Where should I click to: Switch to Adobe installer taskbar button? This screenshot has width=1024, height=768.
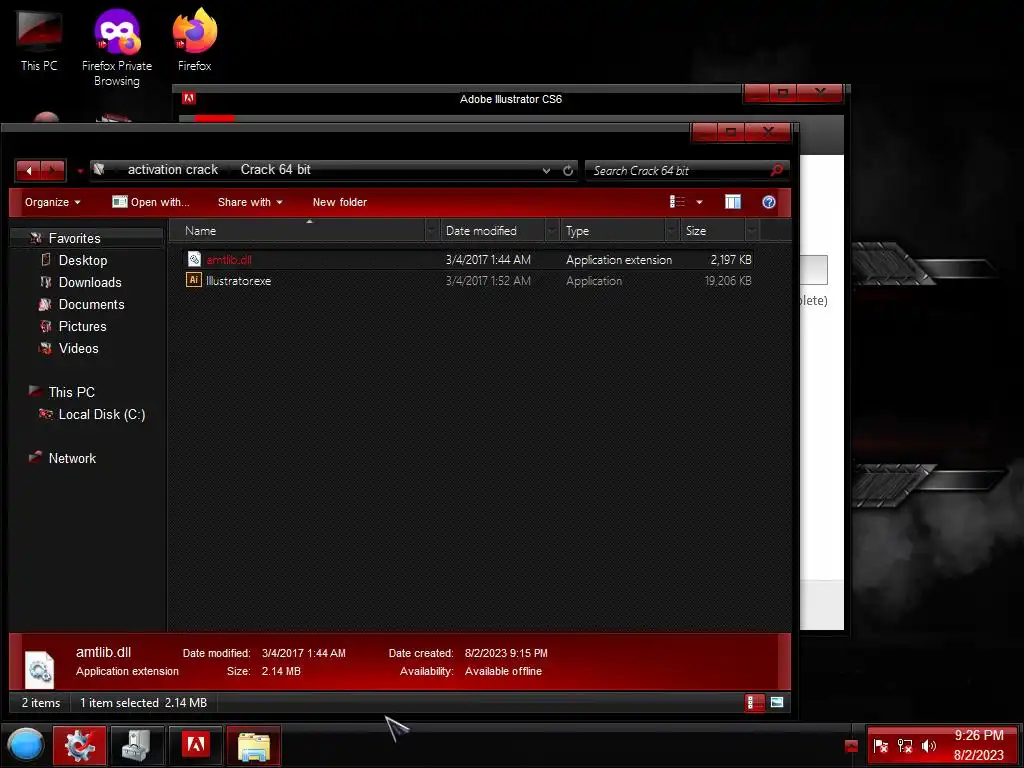196,745
